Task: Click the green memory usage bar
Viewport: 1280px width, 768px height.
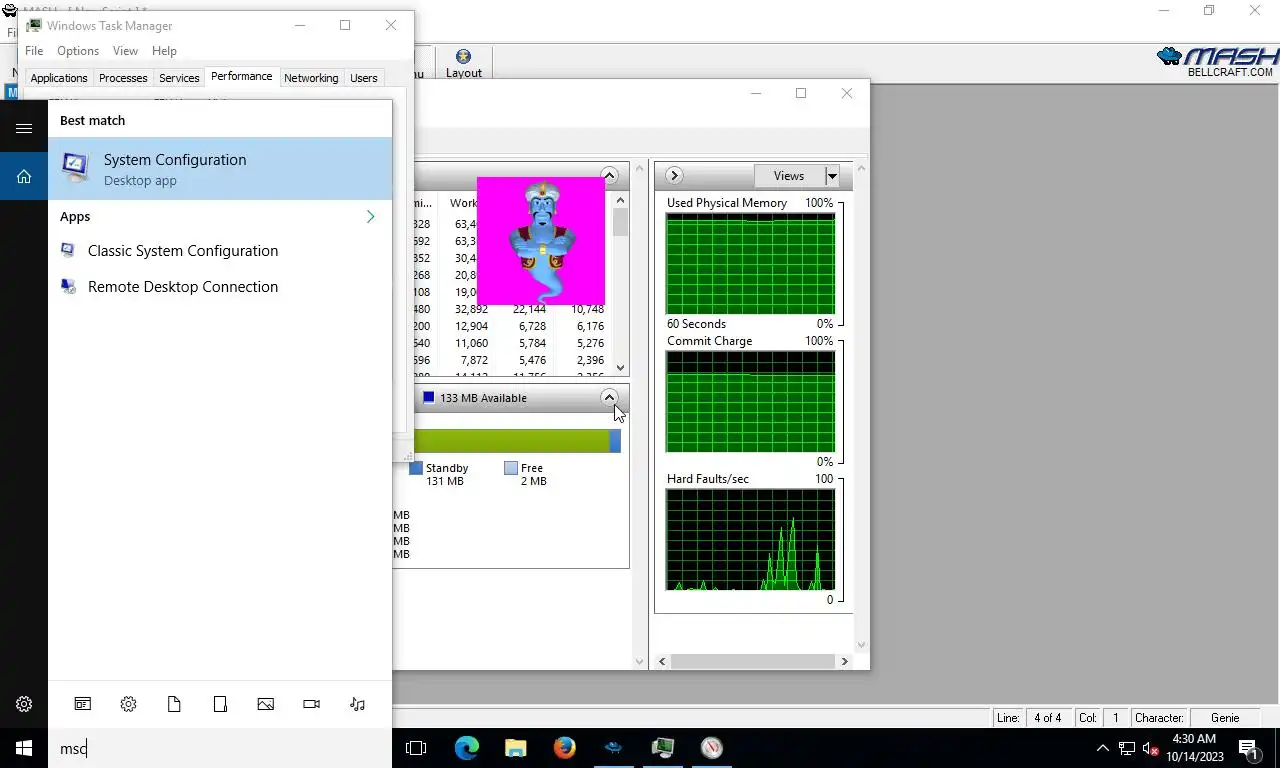Action: [511, 441]
